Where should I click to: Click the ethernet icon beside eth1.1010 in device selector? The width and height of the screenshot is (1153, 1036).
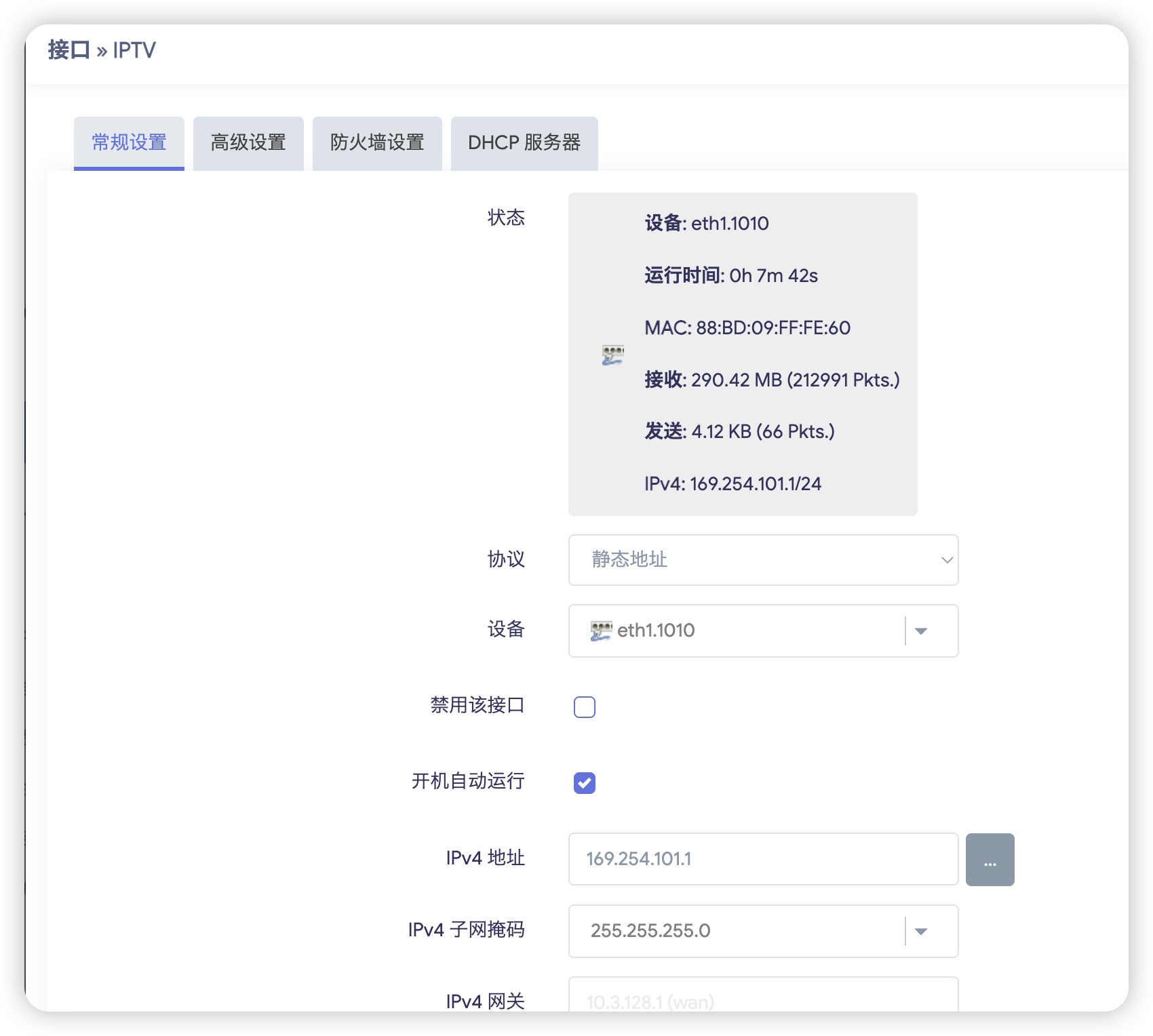click(601, 631)
